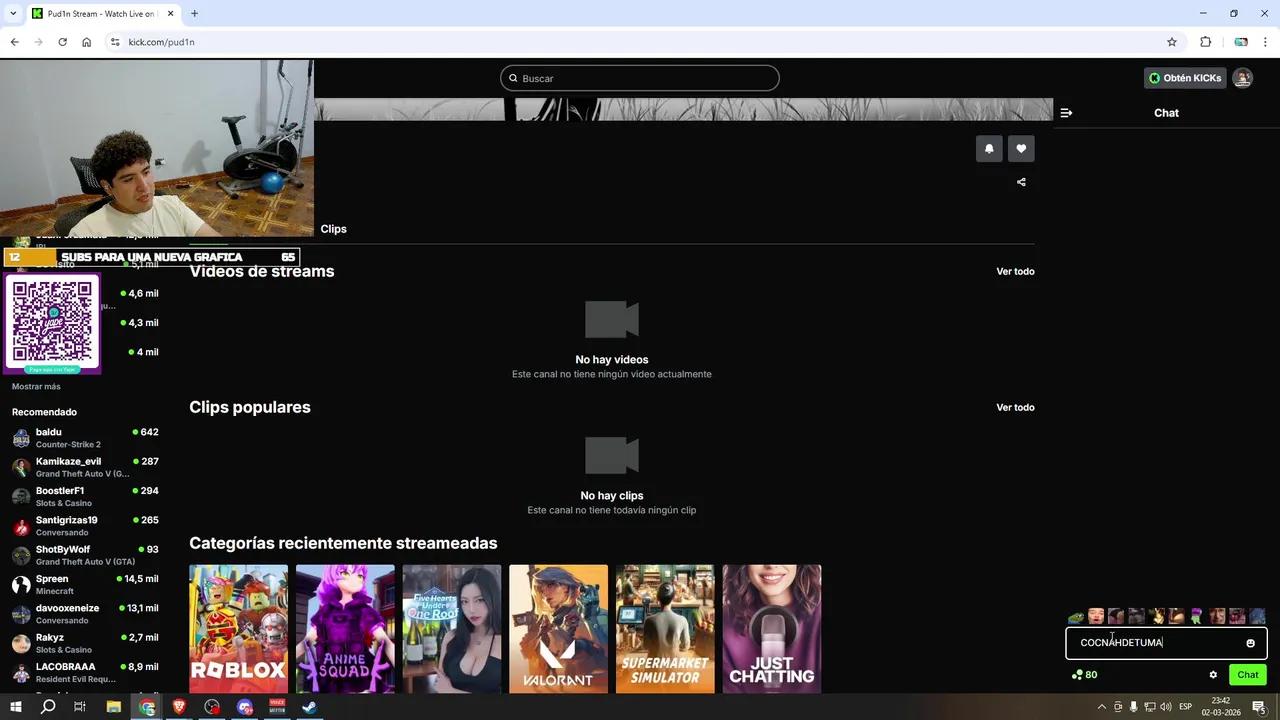Open File Explorer from the taskbar
1280x720 pixels.
pyautogui.click(x=114, y=707)
